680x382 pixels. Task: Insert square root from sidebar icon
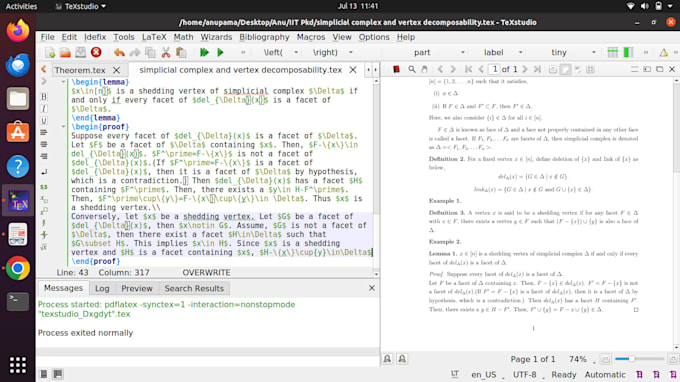[x=44, y=247]
